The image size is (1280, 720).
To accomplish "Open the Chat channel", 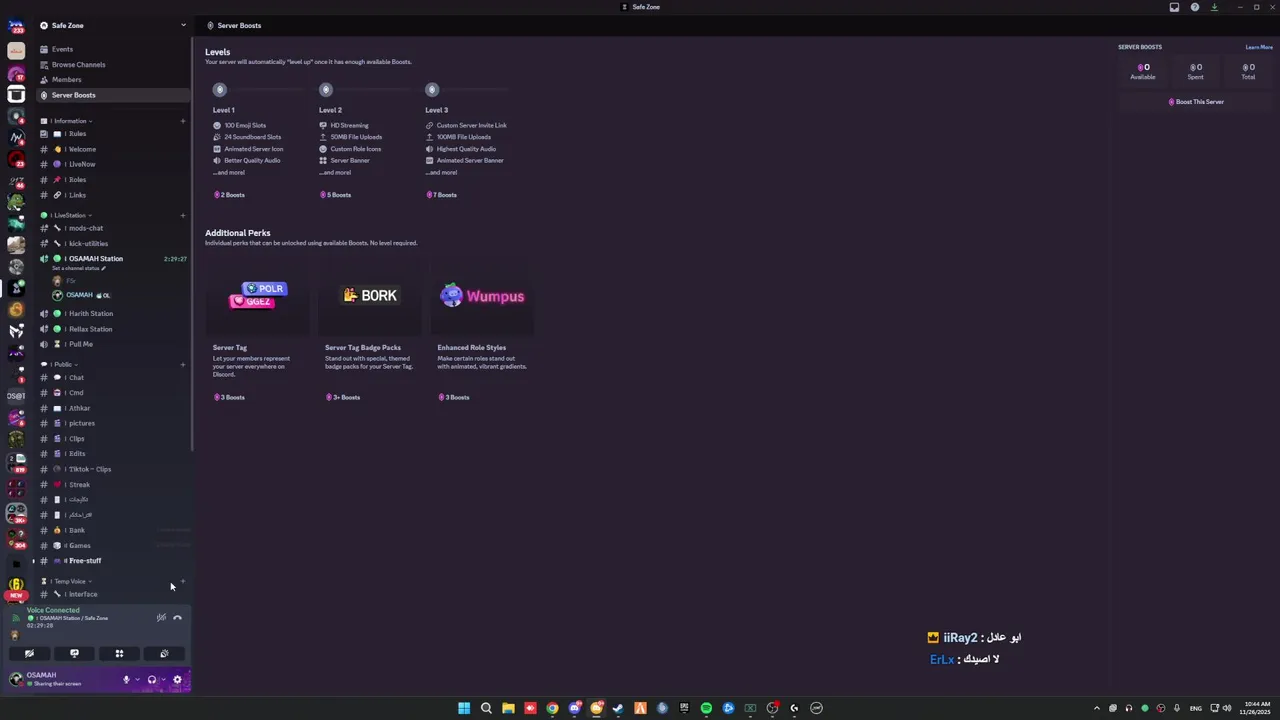I will coord(113,377).
